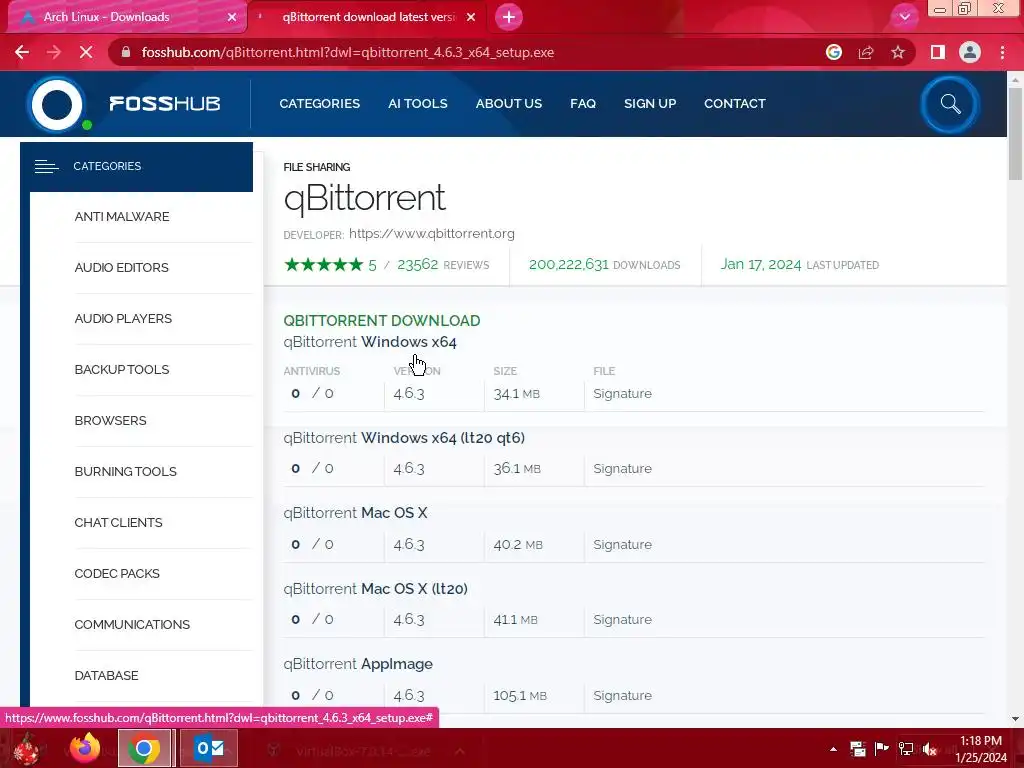Open a new browser tab
The height and width of the screenshot is (768, 1024).
(x=509, y=17)
